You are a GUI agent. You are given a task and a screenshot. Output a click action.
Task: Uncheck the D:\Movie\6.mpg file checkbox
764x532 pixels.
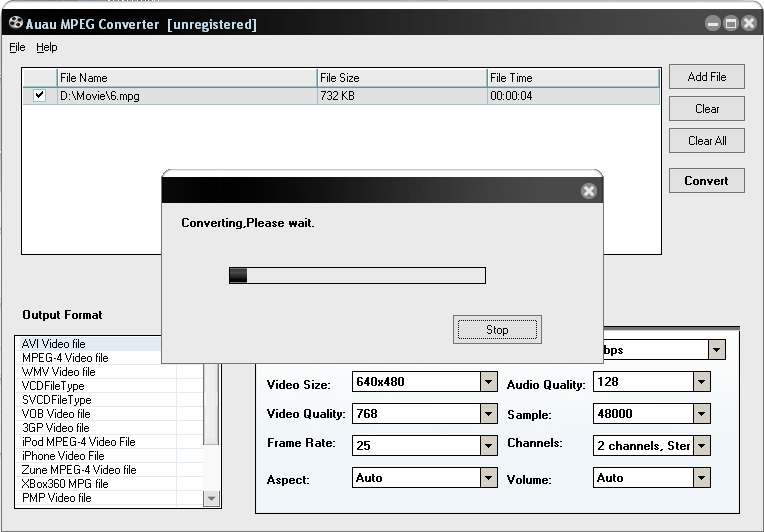pyautogui.click(x=39, y=95)
